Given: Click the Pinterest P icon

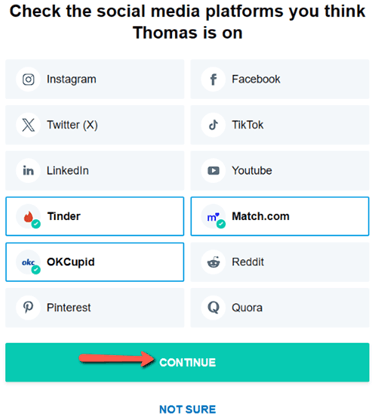Looking at the screenshot, I should pos(28,307).
